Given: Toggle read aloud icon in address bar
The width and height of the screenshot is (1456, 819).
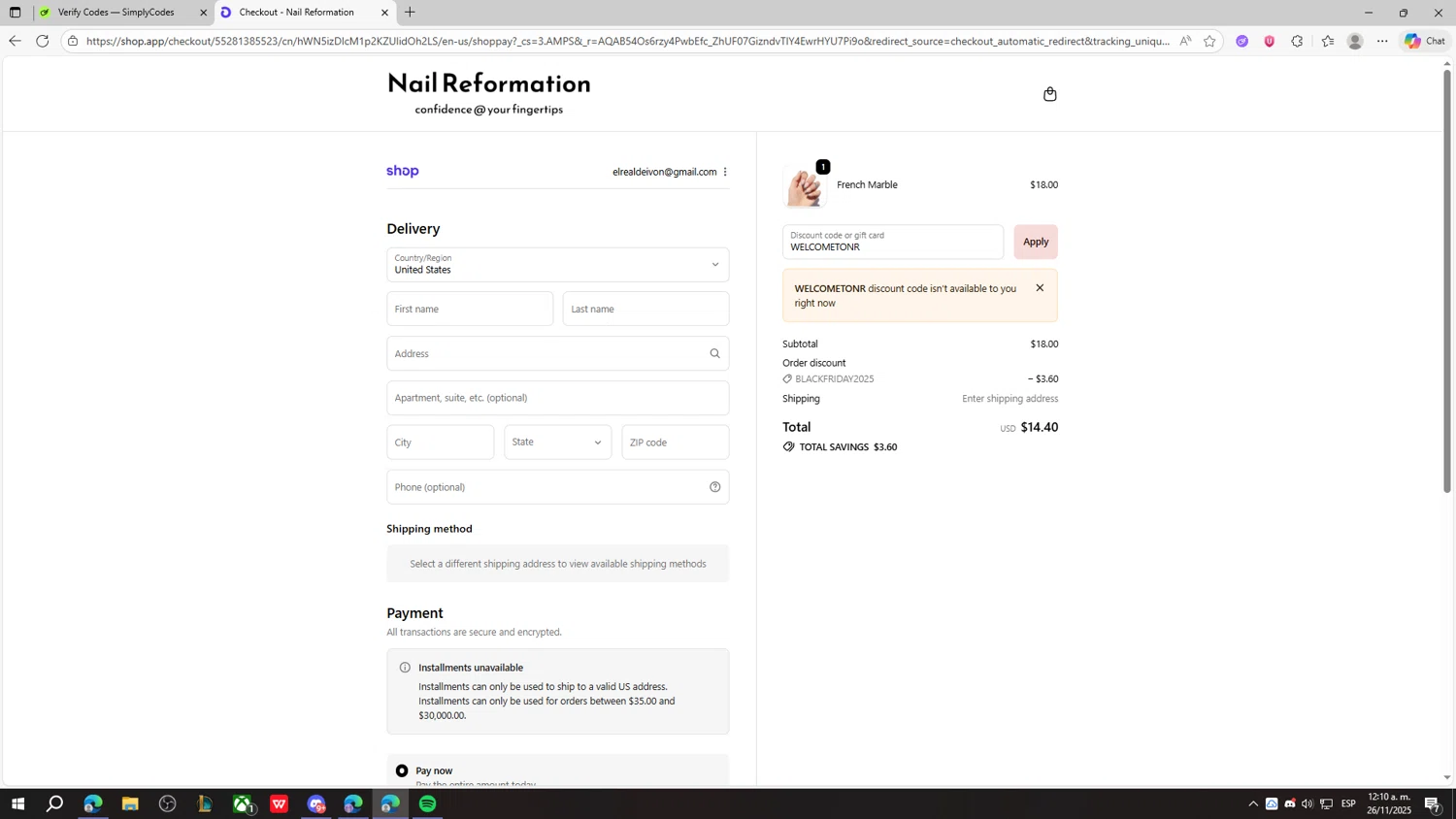Looking at the screenshot, I should 1185,41.
